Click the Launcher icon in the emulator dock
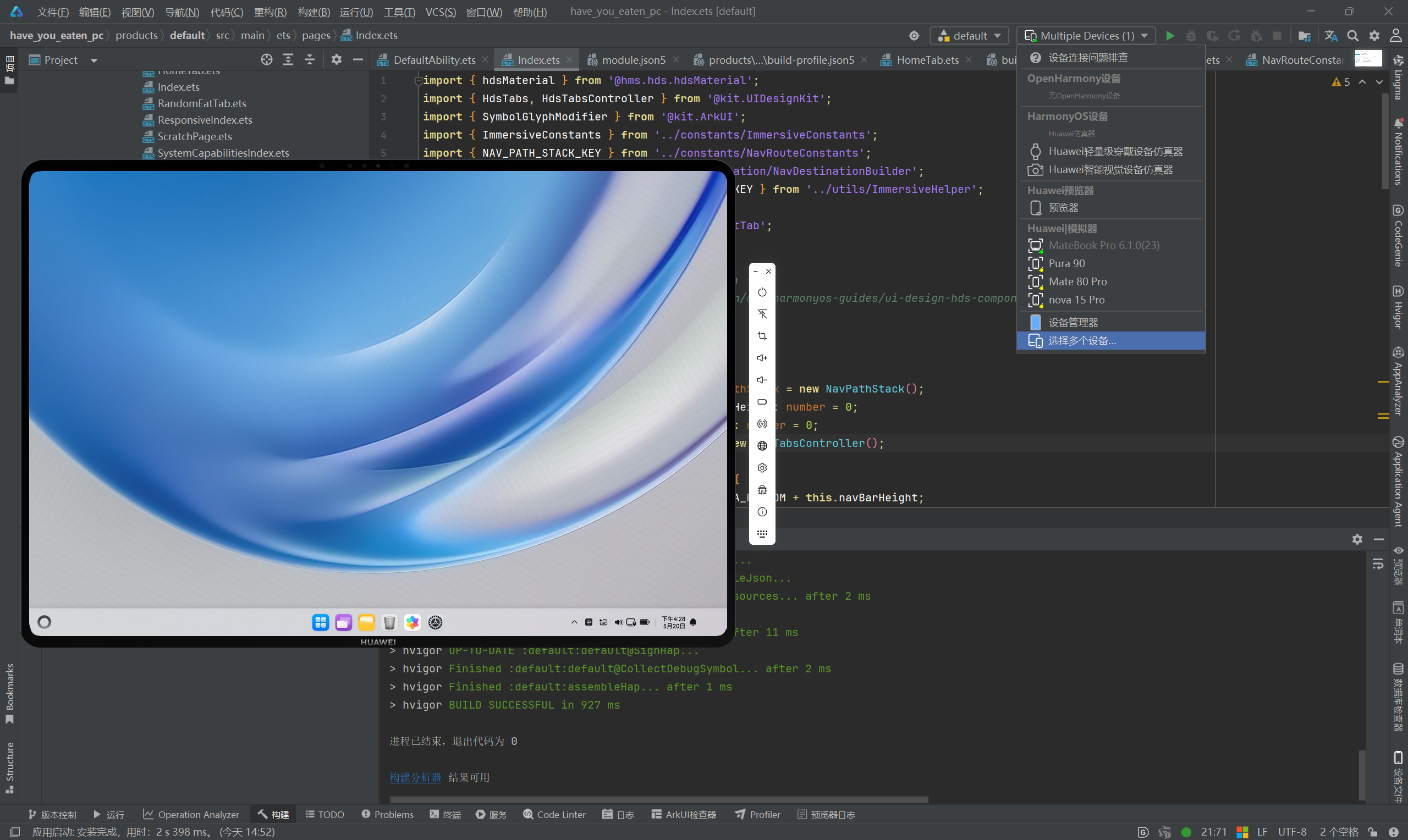Image resolution: width=1408 pixels, height=840 pixels. click(321, 623)
